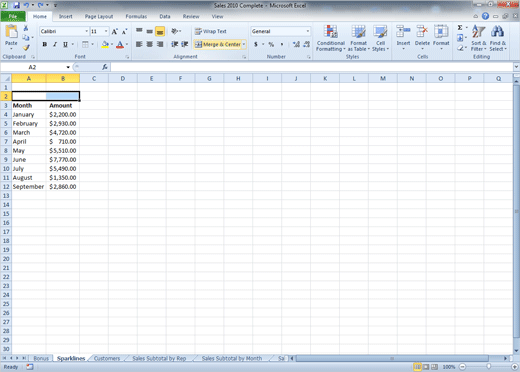Image resolution: width=520 pixels, height=372 pixels.
Task: Open Sales Subtotal by Rep sheet
Action: pyautogui.click(x=159, y=358)
